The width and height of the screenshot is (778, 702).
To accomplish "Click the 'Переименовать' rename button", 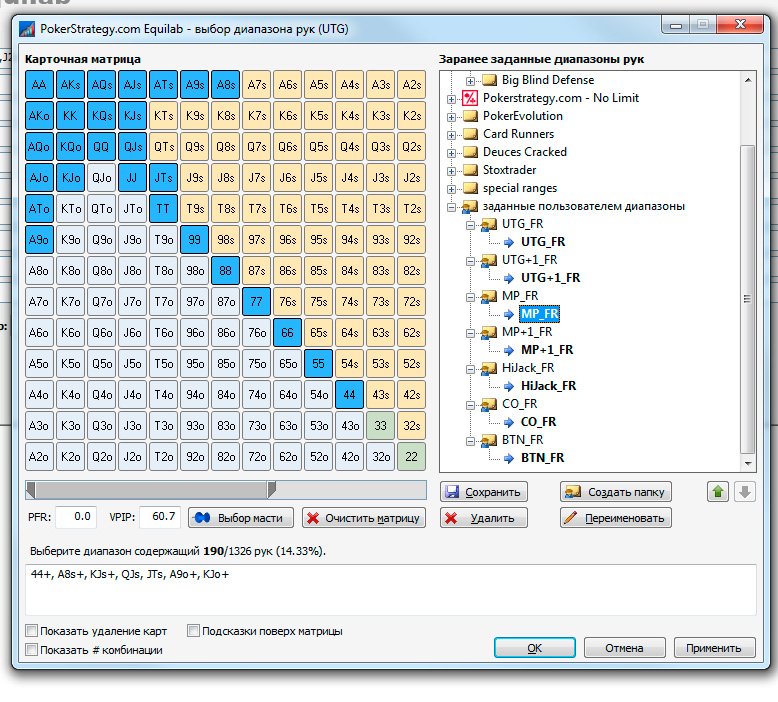I will click(616, 518).
